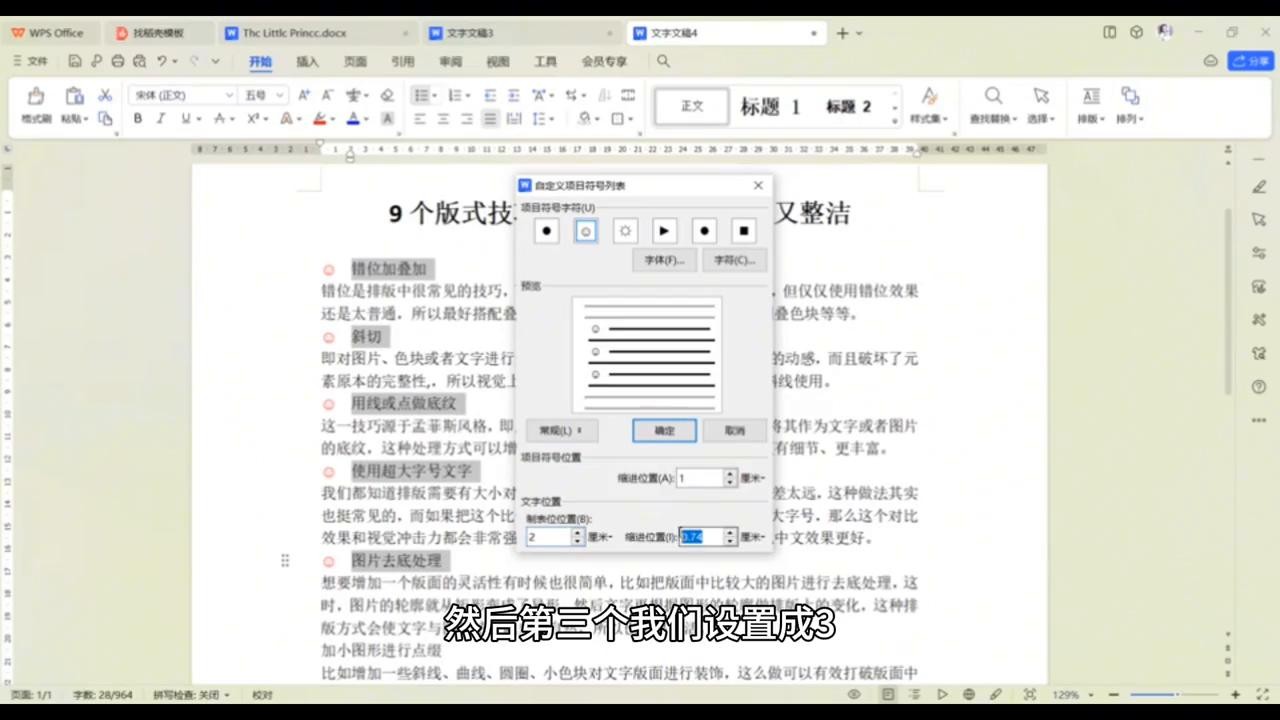Screen dimensions: 1280x720
Task: Click the Select (选择) cursor icon
Action: coord(1041,96)
